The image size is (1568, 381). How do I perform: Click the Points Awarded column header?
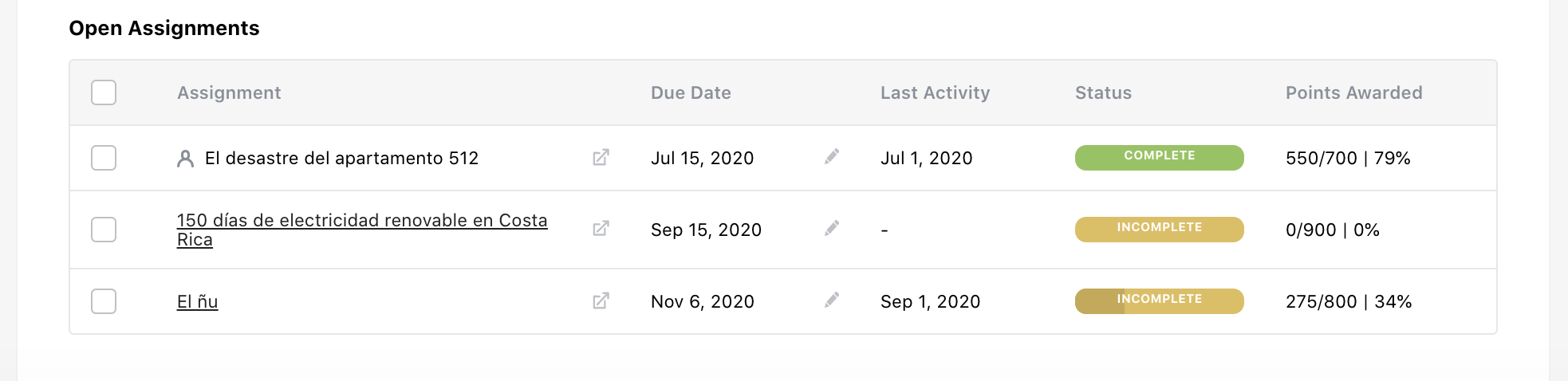1353,93
